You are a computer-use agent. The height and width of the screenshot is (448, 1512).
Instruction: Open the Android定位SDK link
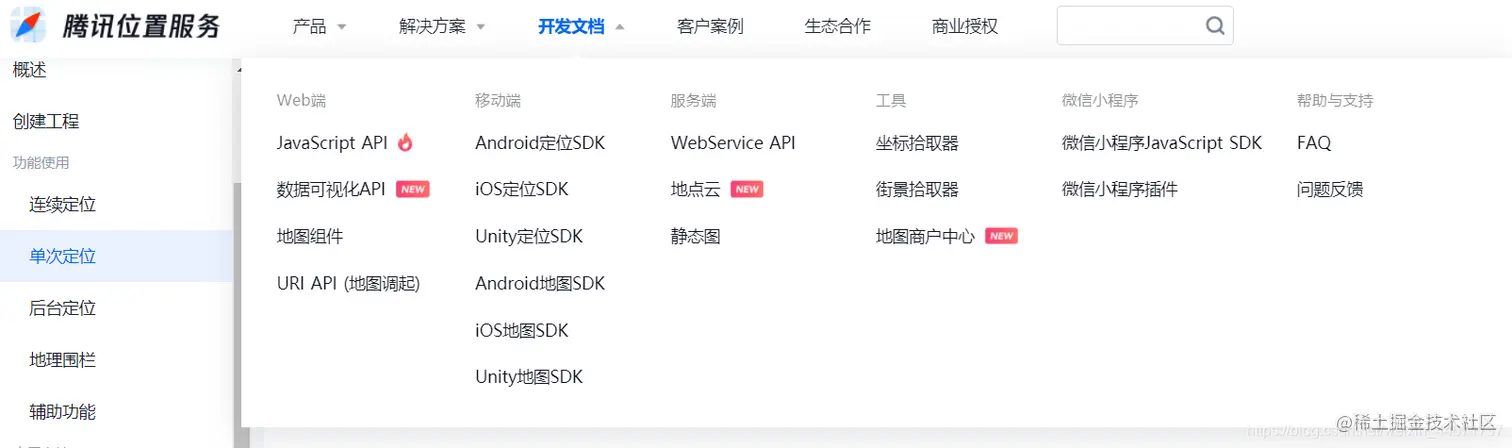pyautogui.click(x=540, y=143)
